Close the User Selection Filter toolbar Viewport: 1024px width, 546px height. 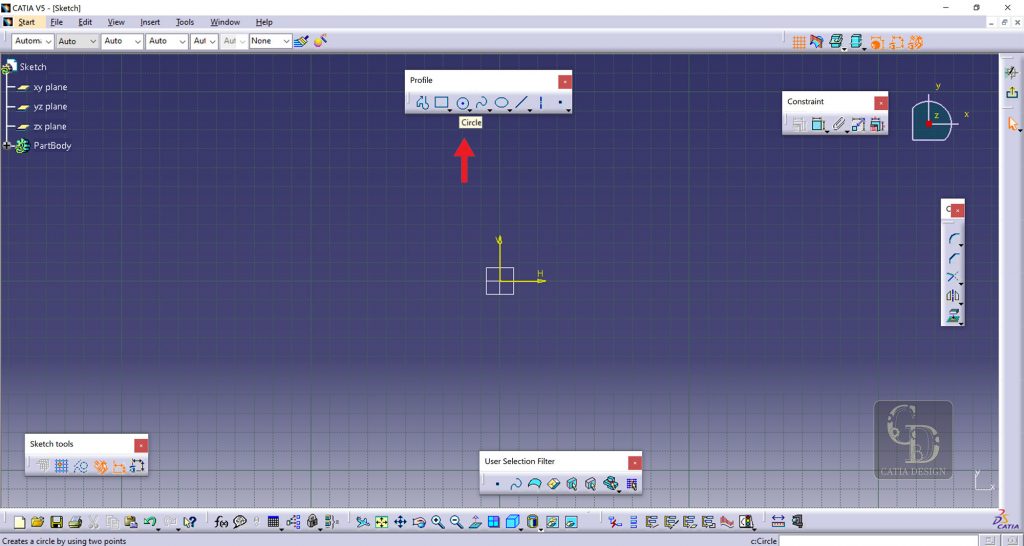634,462
